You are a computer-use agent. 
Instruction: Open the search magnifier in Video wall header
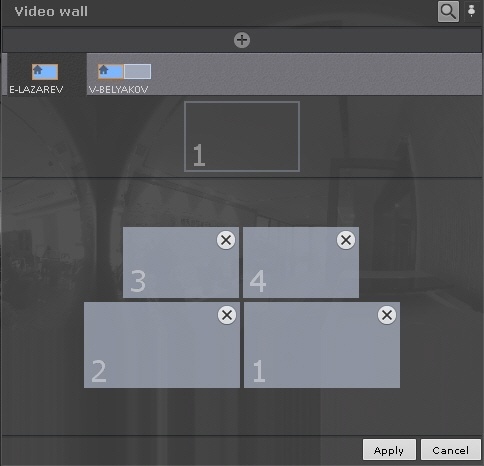coord(448,12)
